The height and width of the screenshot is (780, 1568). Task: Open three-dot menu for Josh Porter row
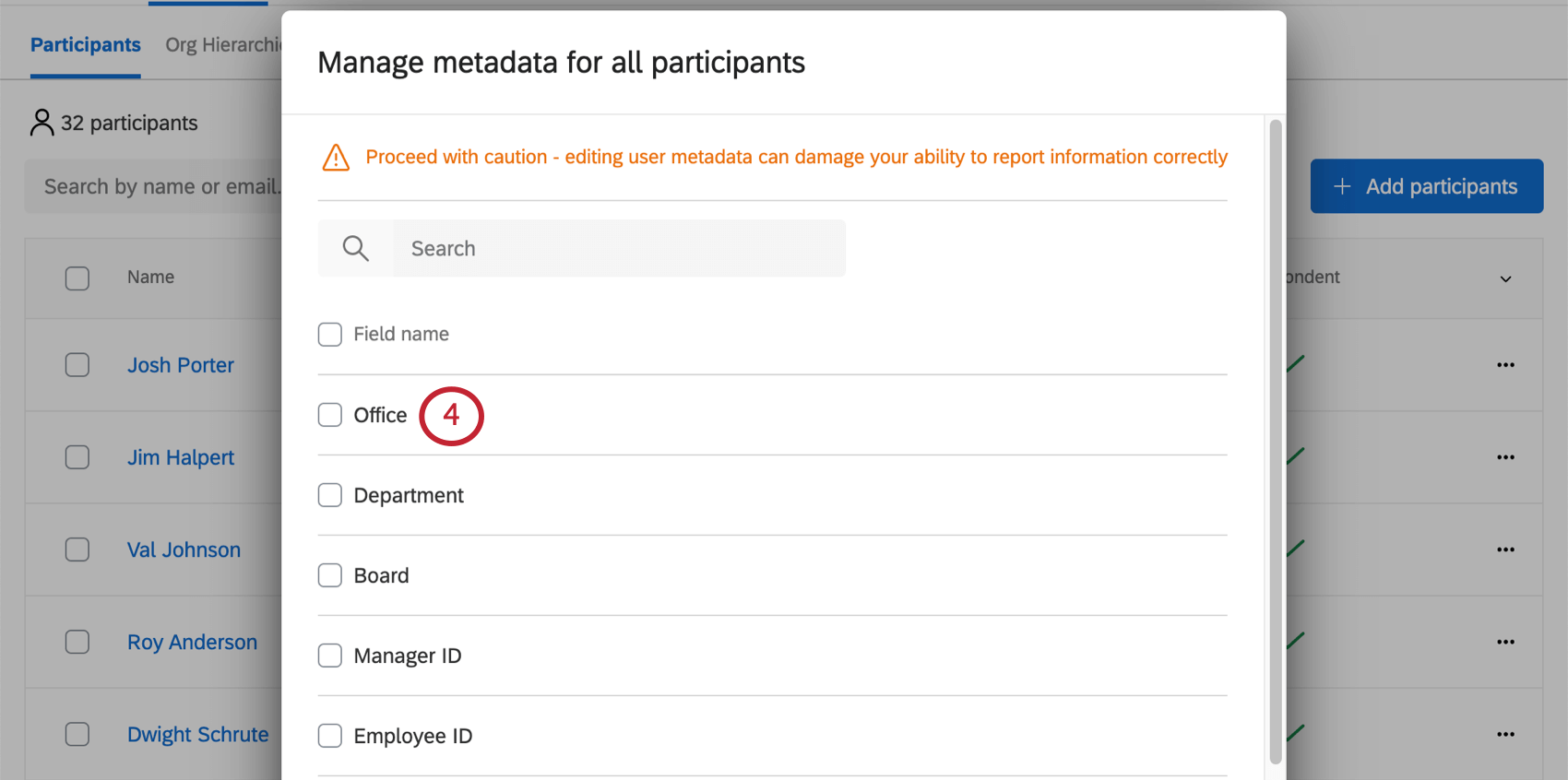coord(1505,365)
